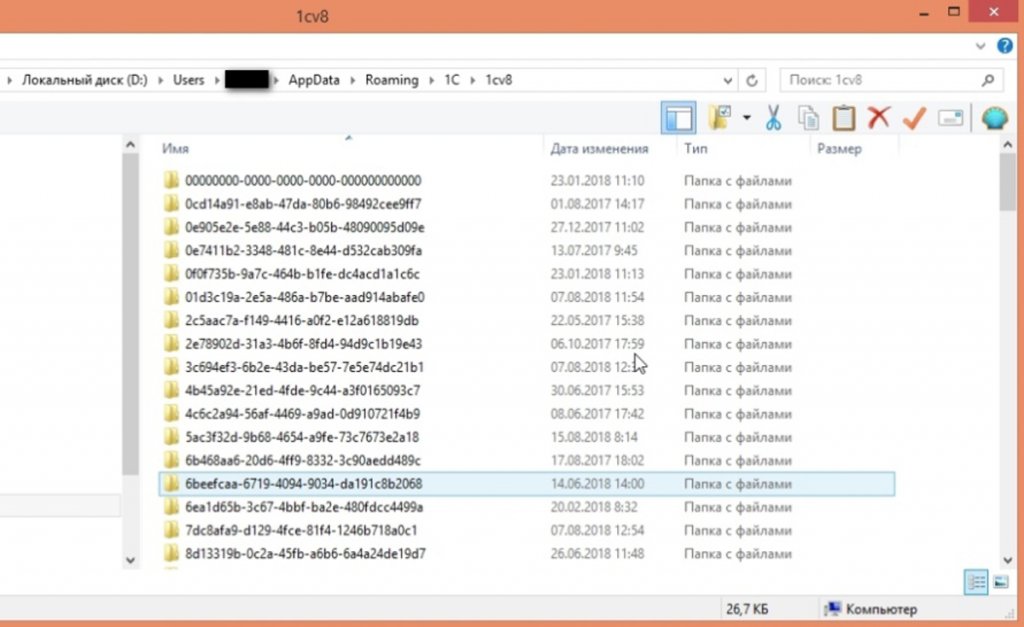
Task: Open dropdown arrow next to folder options icon
Action: [746, 118]
